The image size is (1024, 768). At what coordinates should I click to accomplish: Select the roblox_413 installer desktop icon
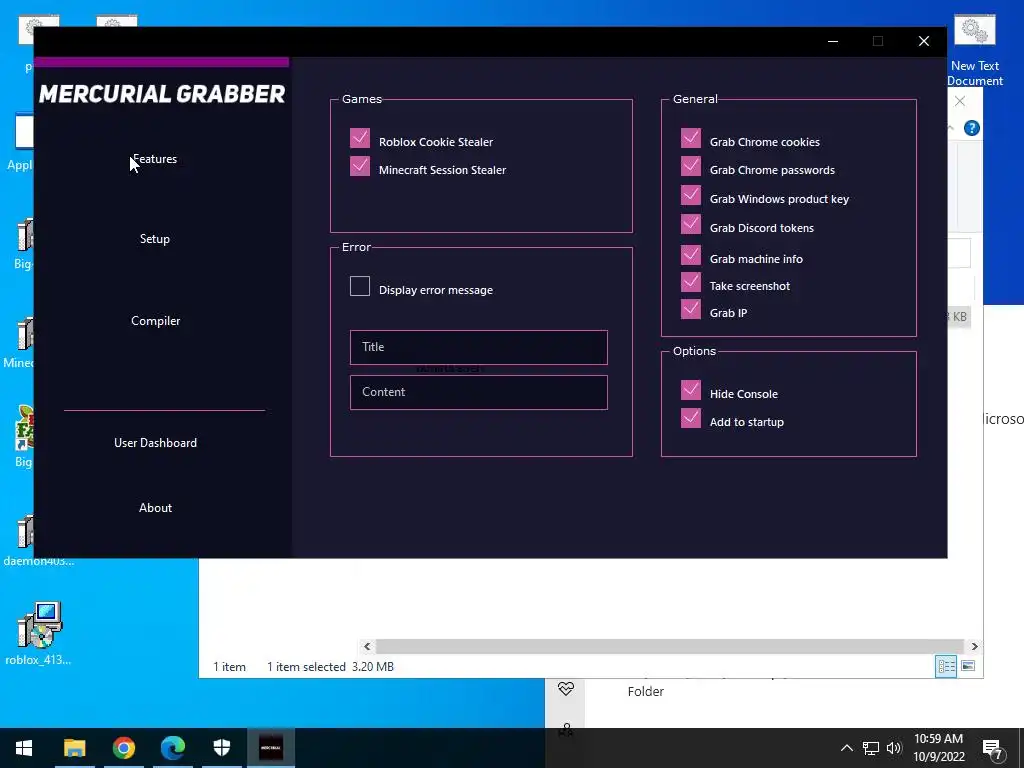[39, 633]
